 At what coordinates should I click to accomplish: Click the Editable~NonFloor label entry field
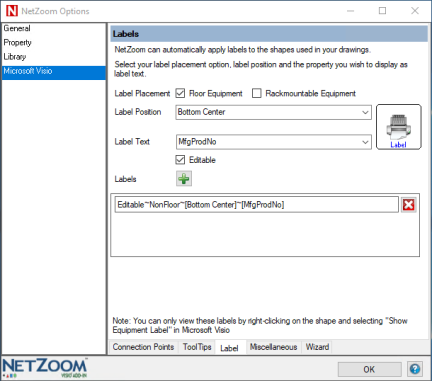257,205
